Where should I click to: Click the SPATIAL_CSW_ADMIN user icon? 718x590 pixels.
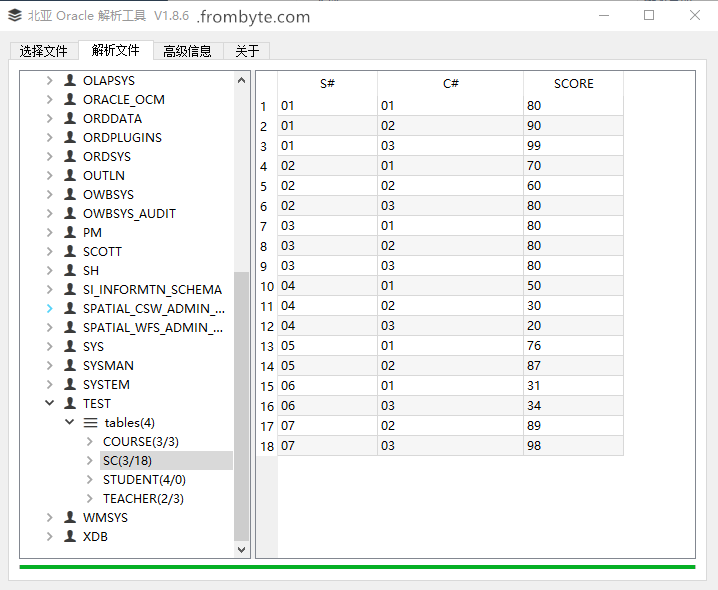click(x=70, y=308)
